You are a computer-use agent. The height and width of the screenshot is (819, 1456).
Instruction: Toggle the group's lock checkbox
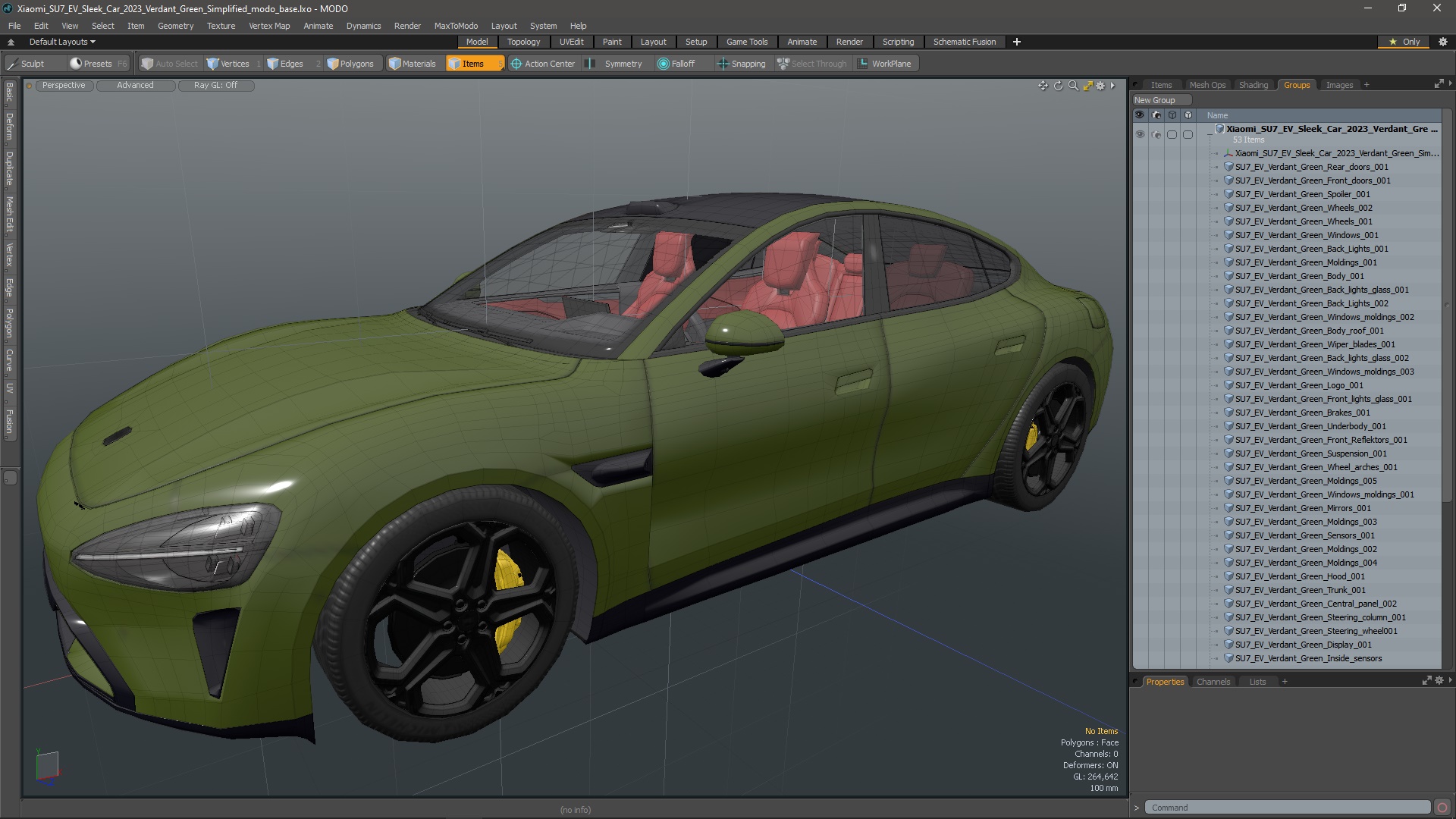1172,134
